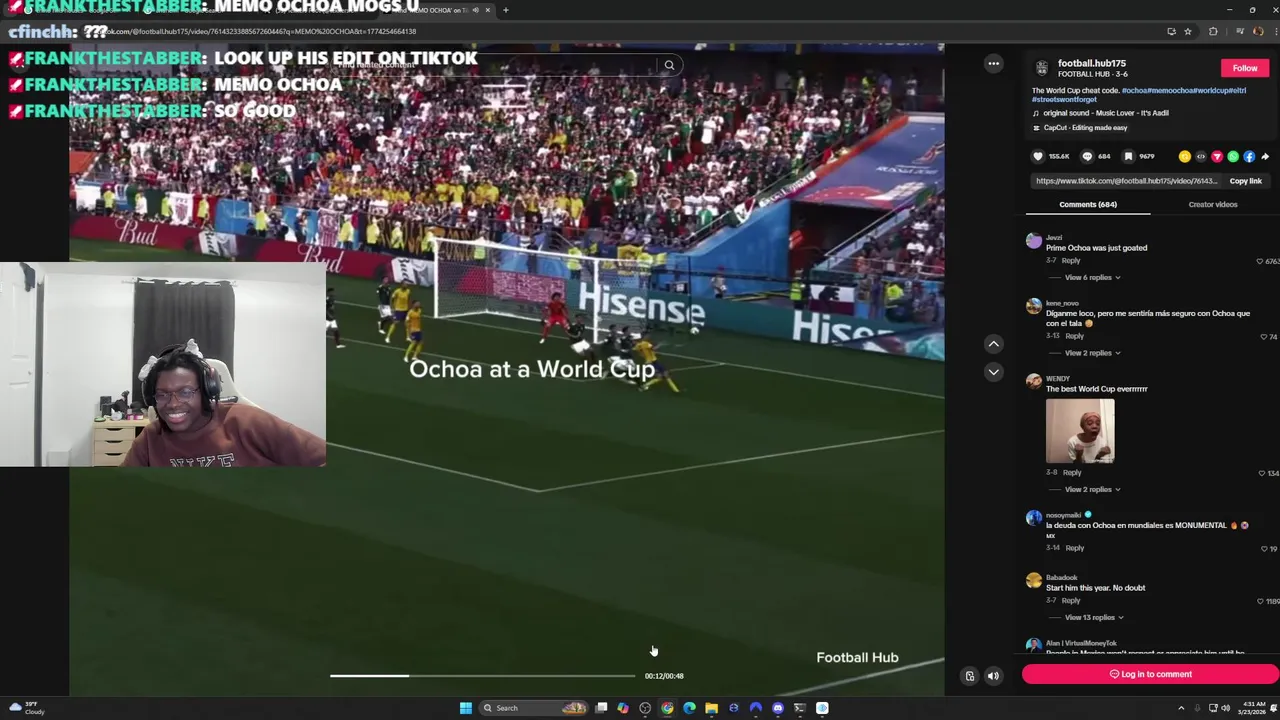
Task: Click football.hub175 profile avatar
Action: (1042, 68)
